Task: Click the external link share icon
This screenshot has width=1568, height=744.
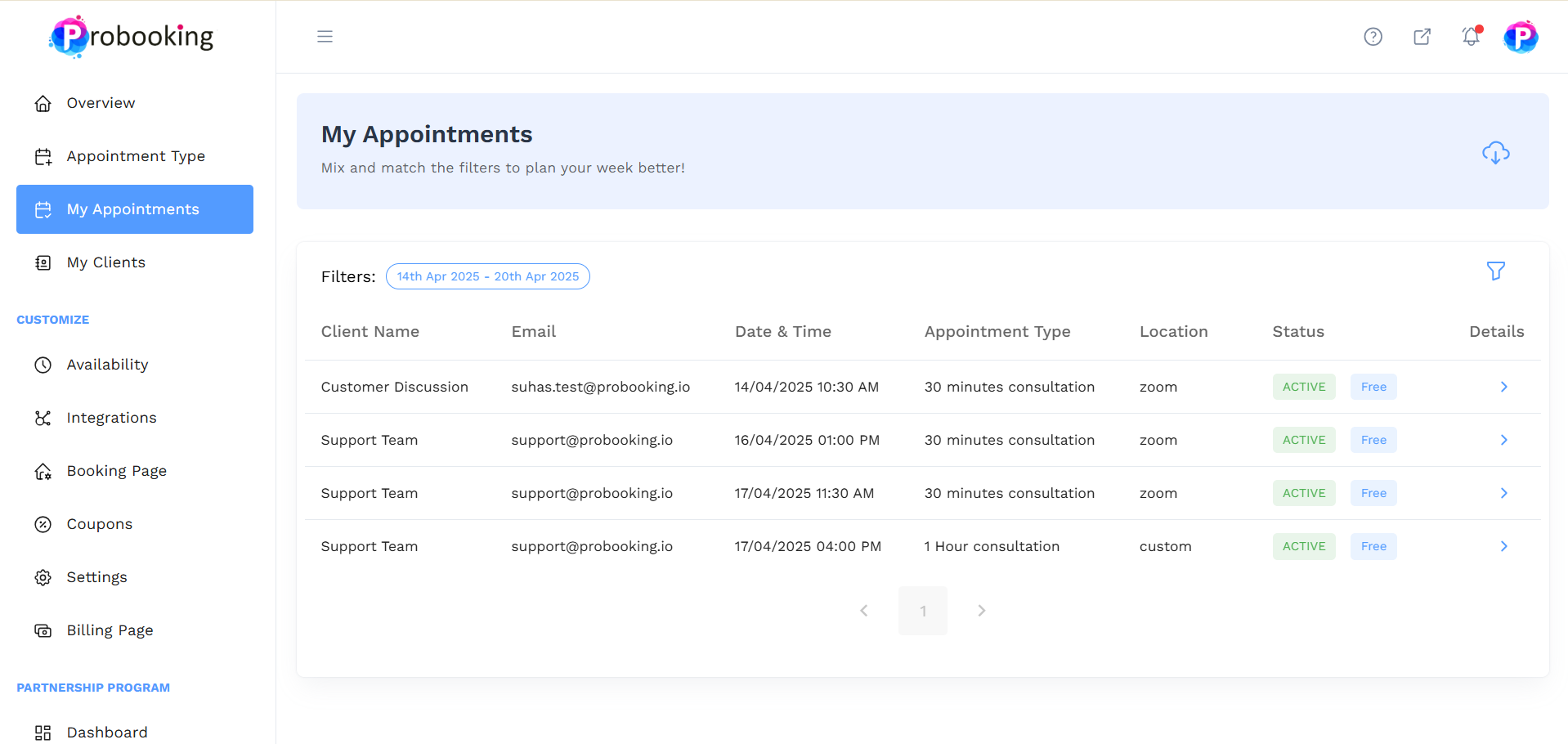Action: click(x=1422, y=37)
